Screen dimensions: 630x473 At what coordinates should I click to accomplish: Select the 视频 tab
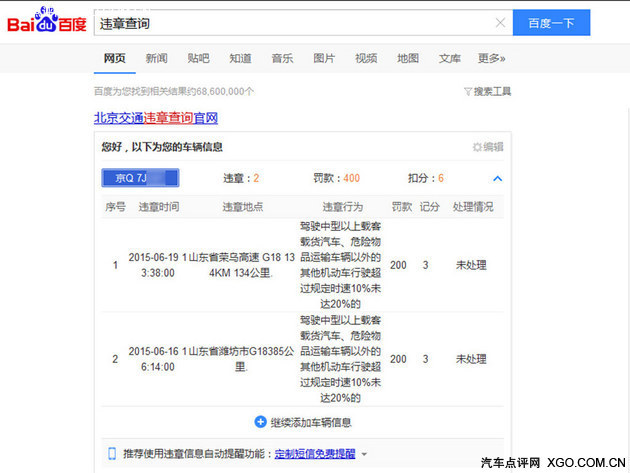point(366,58)
